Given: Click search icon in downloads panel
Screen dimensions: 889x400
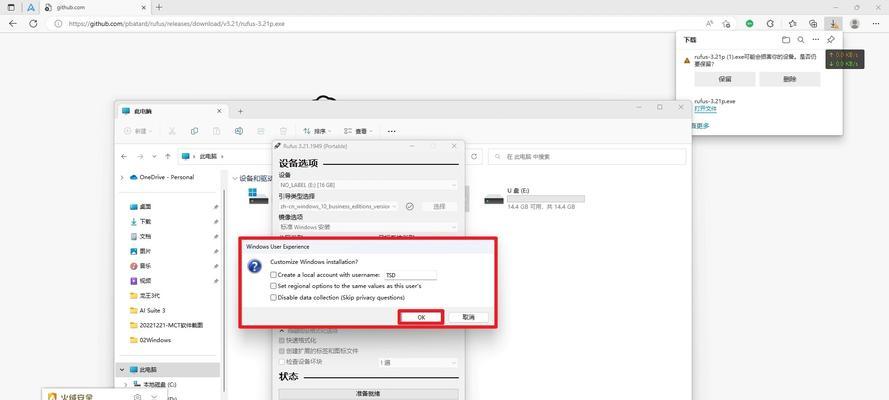Looking at the screenshot, I should pos(801,40).
